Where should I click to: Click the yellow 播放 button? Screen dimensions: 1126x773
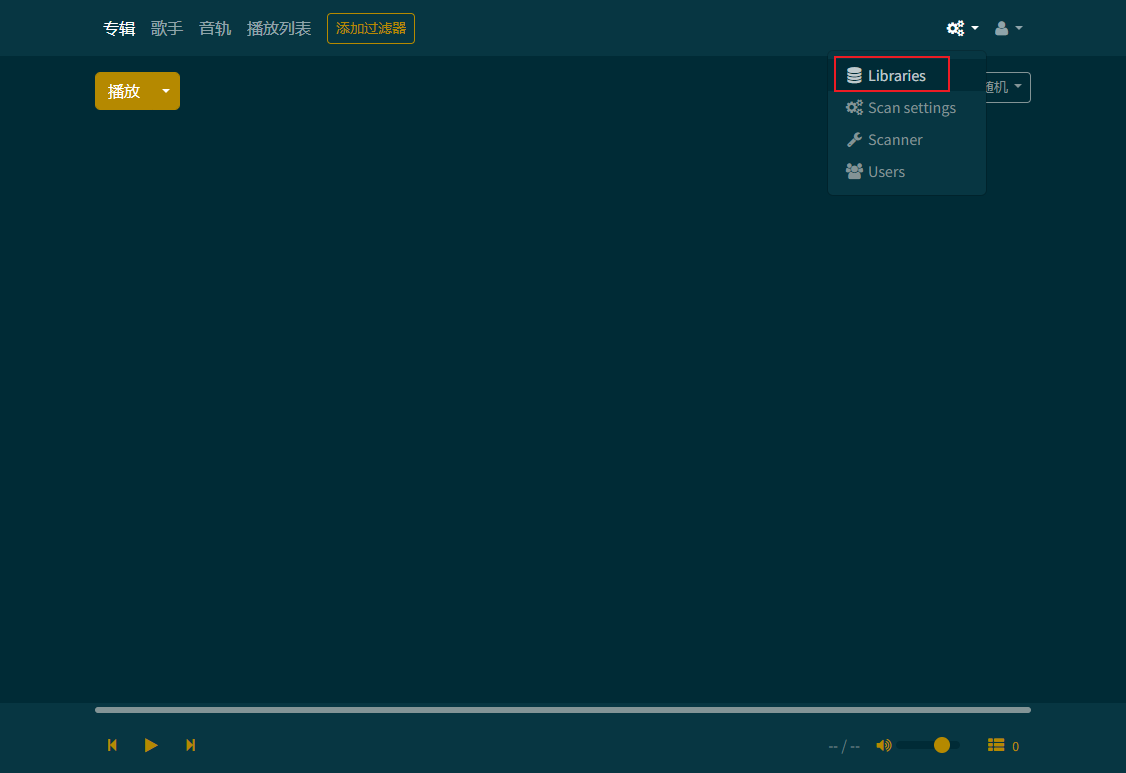(124, 91)
